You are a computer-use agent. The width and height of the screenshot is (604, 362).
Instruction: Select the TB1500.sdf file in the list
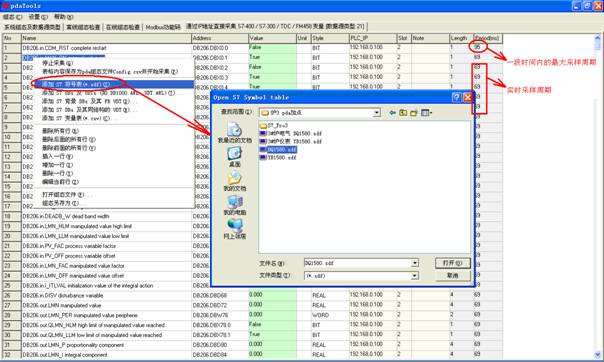point(278,158)
